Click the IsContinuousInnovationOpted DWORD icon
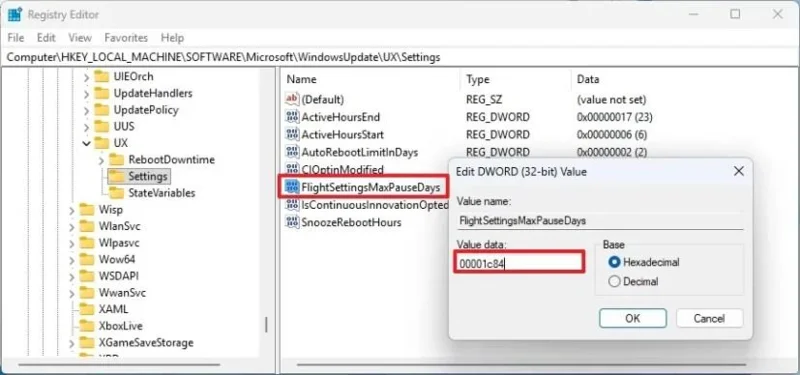This screenshot has width=800, height=375. click(292, 205)
